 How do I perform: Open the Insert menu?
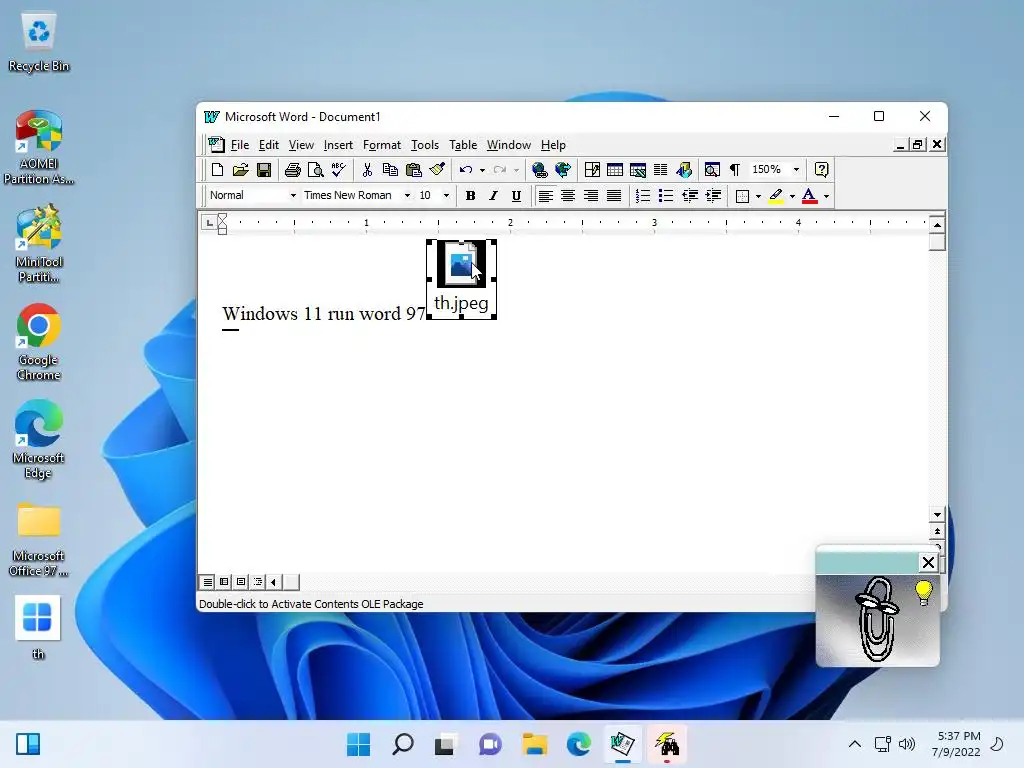pos(338,145)
